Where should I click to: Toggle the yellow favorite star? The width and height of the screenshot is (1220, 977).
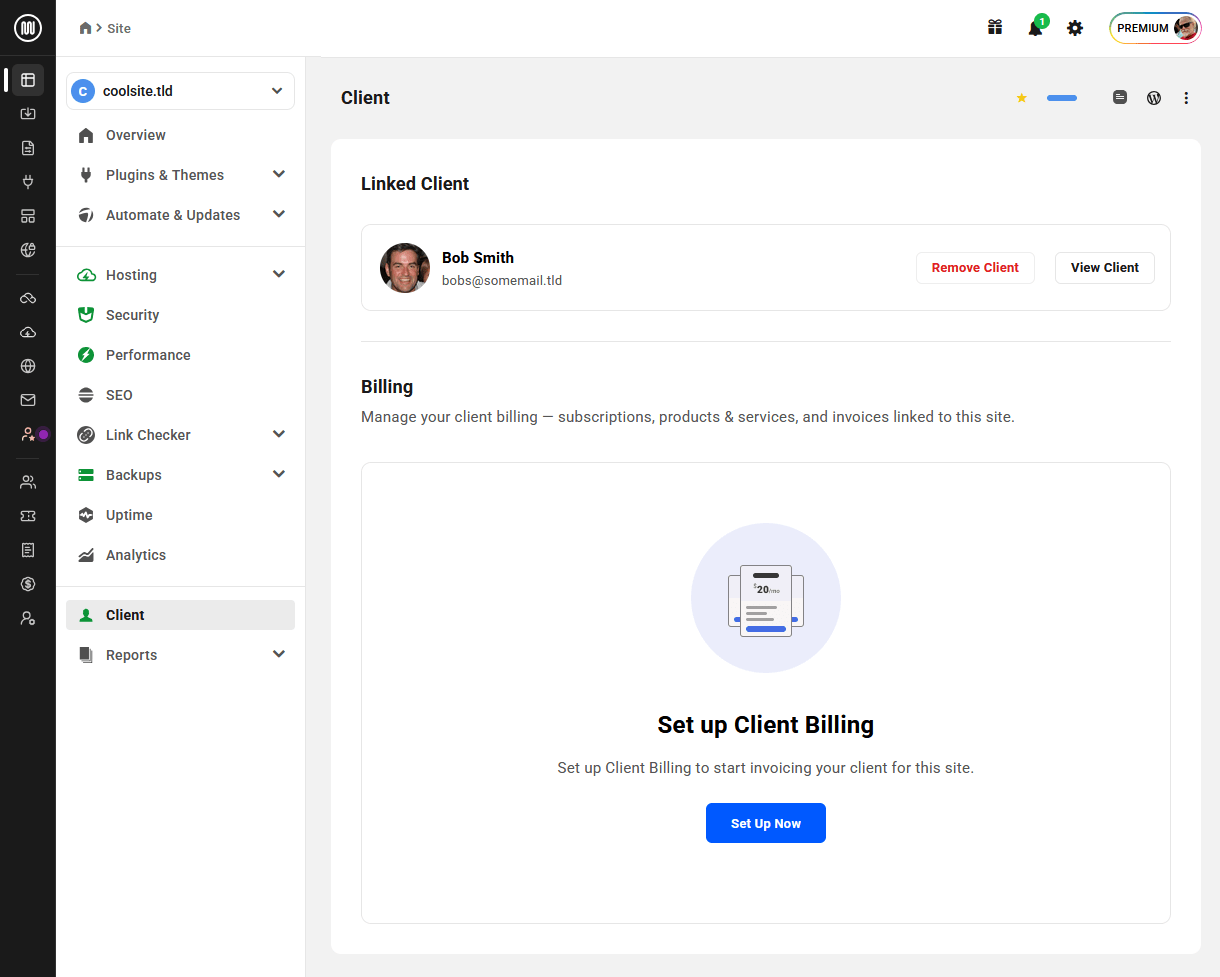[1021, 98]
